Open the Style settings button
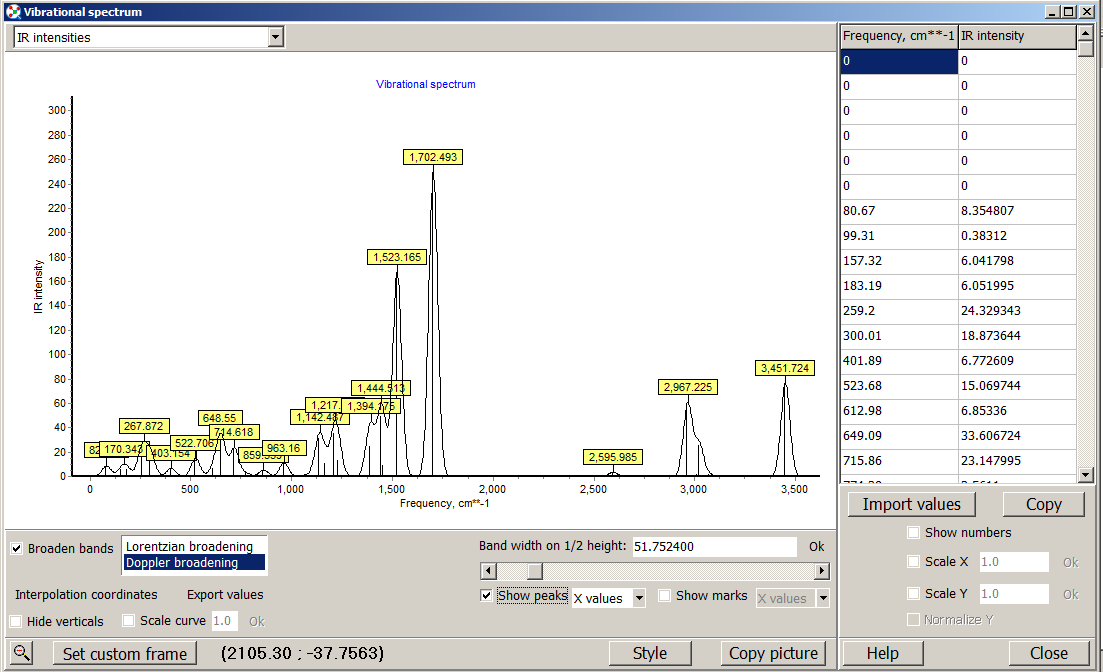1103x672 pixels. click(x=649, y=653)
